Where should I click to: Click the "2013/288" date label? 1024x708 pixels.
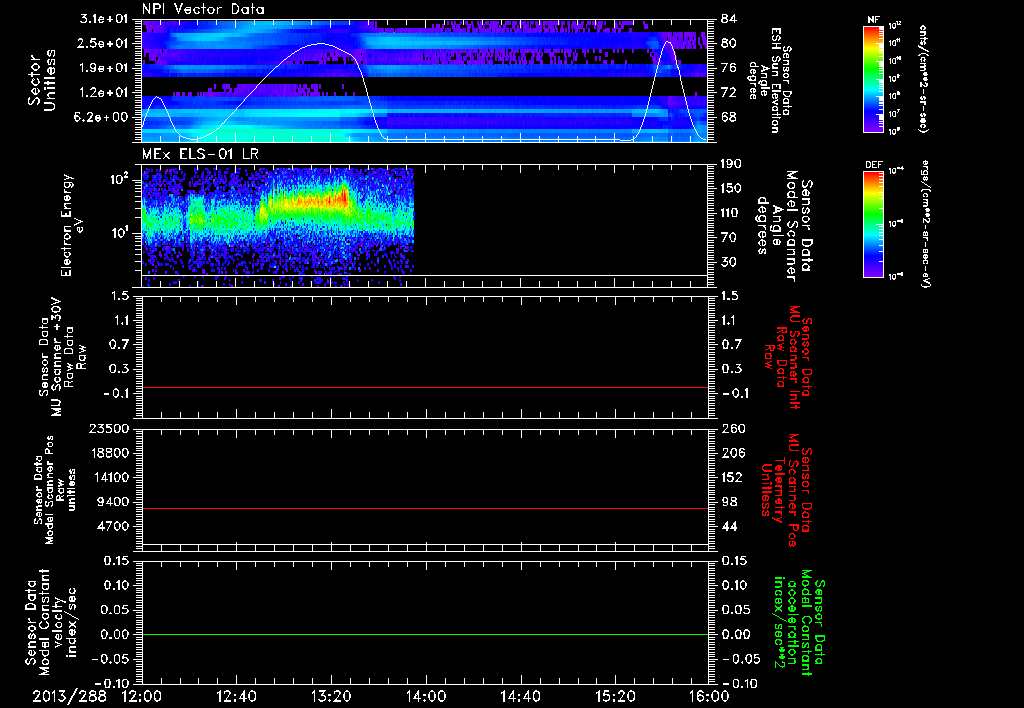(69, 696)
